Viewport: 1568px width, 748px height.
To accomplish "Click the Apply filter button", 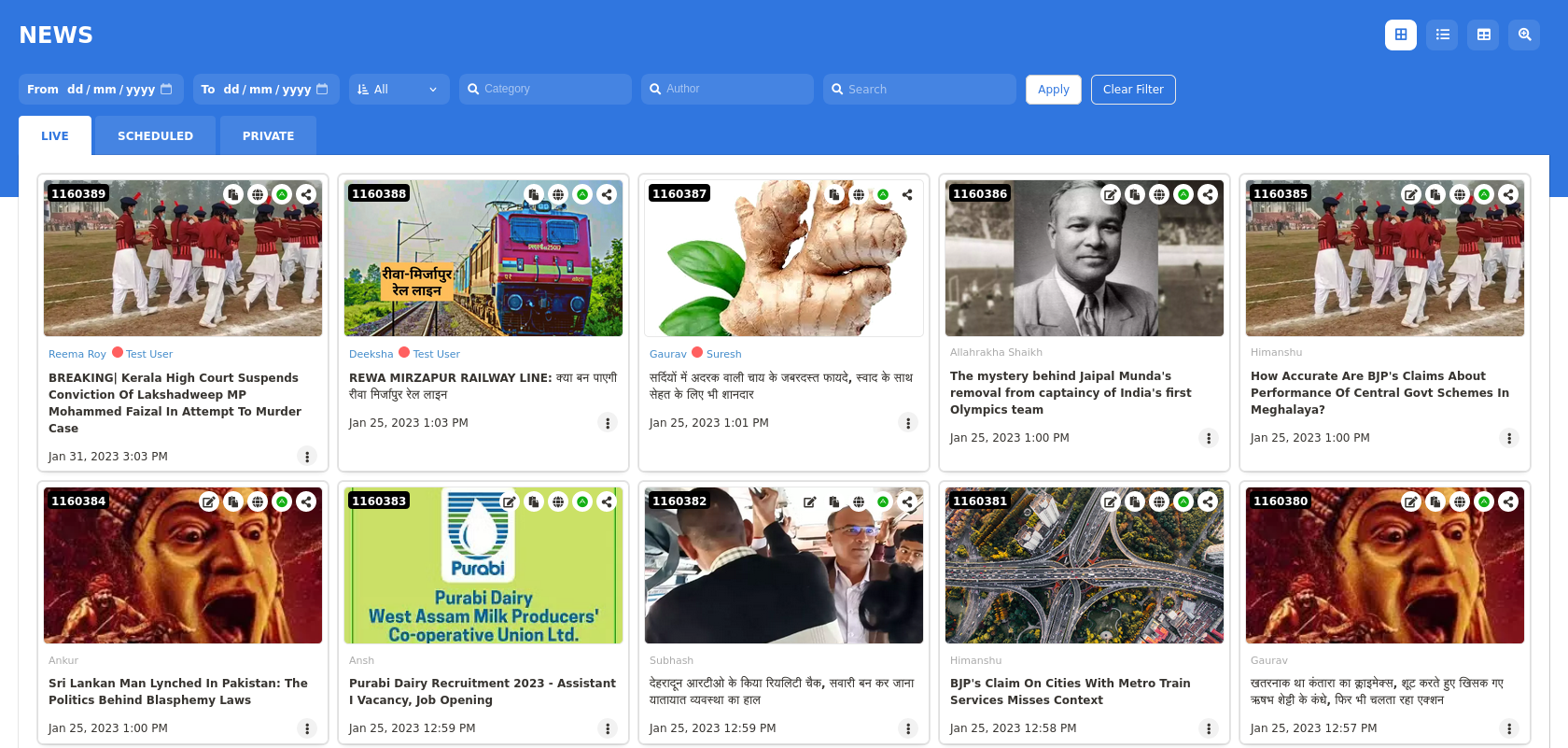I will pos(1053,90).
